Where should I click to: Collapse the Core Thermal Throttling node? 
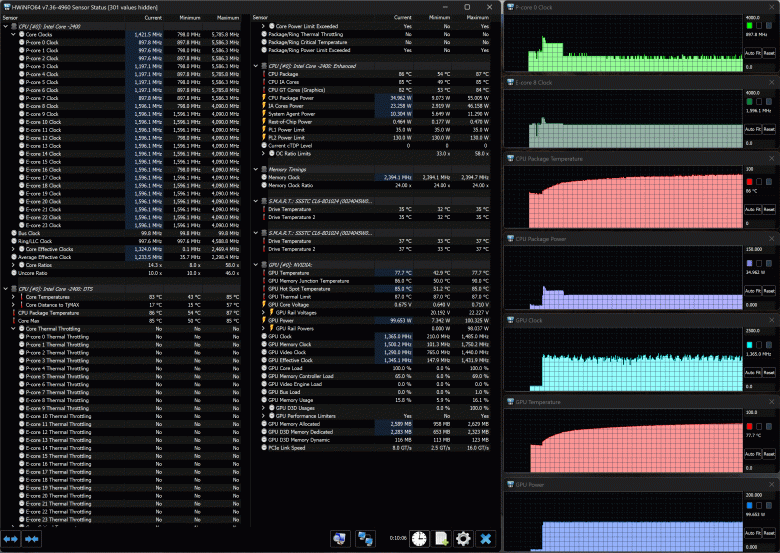13,329
